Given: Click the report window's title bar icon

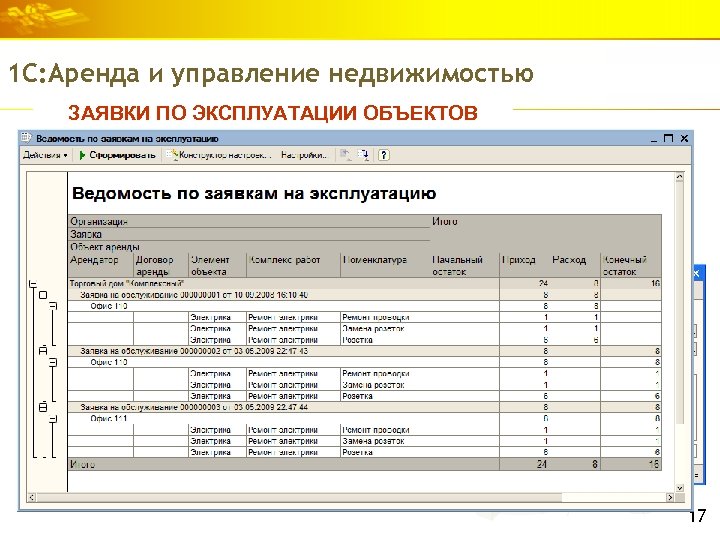Looking at the screenshot, I should (27, 138).
